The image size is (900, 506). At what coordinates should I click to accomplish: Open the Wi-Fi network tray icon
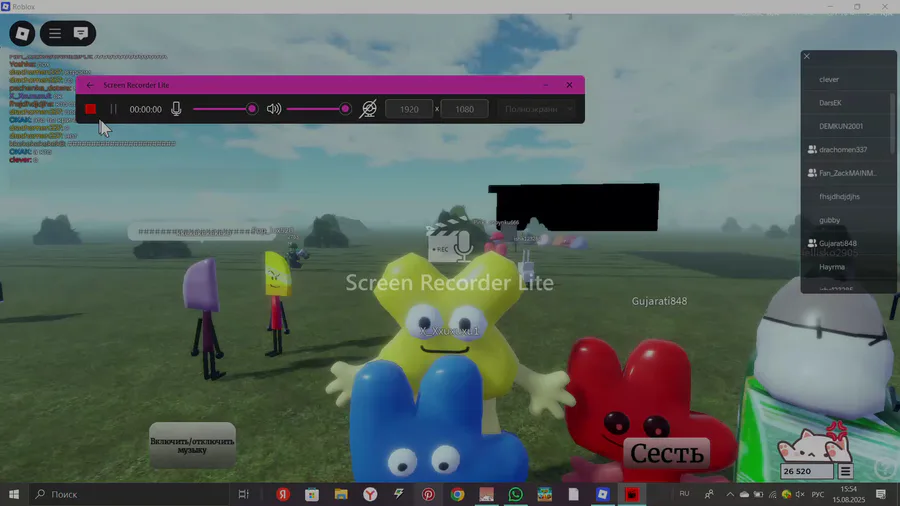pyautogui.click(x=773, y=494)
